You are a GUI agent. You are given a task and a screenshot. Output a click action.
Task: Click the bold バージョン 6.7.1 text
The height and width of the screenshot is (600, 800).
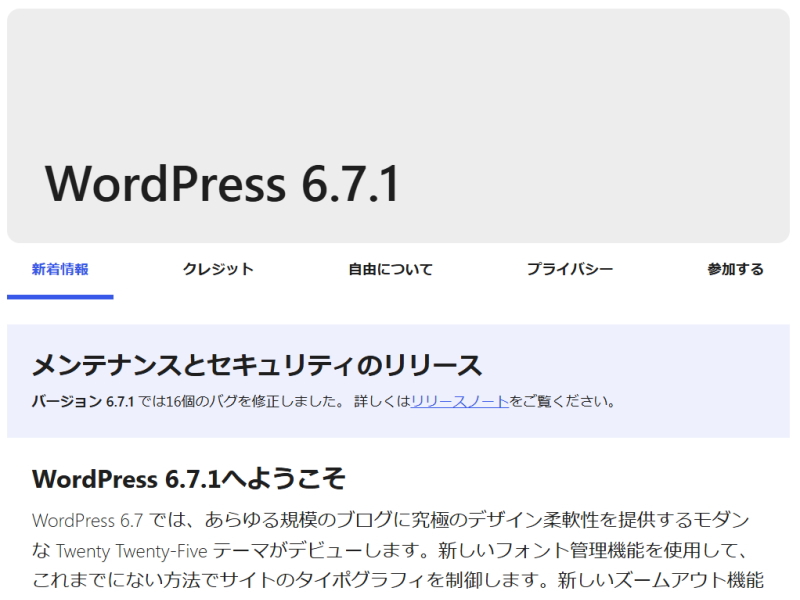[84, 402]
